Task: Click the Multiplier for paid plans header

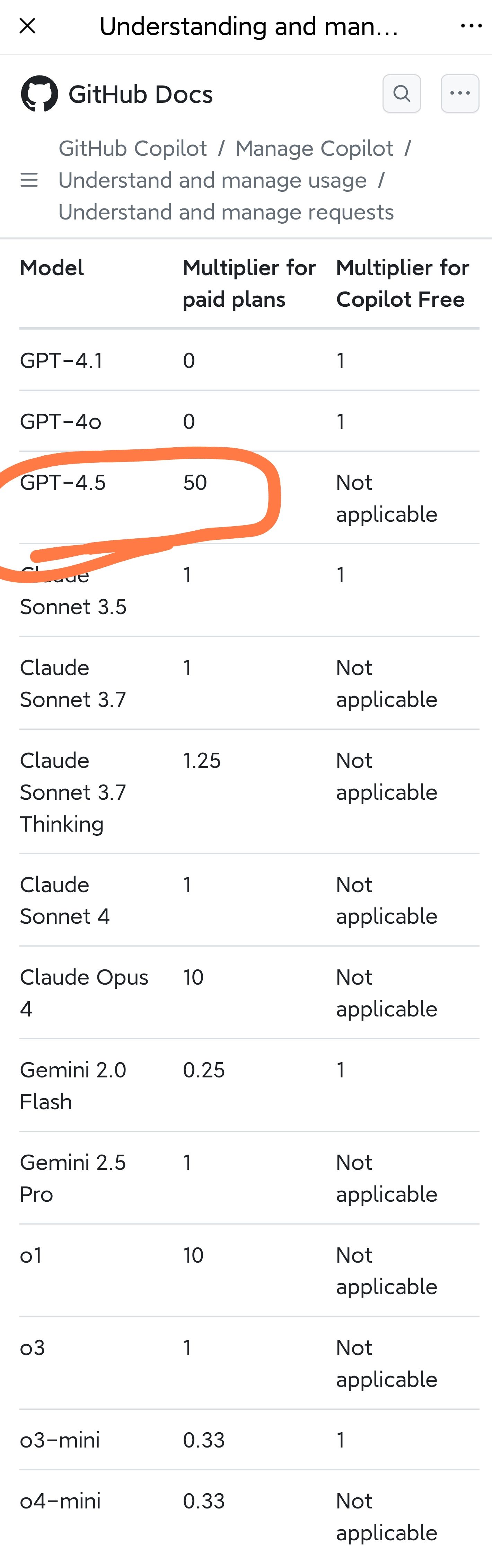Action: tap(249, 284)
